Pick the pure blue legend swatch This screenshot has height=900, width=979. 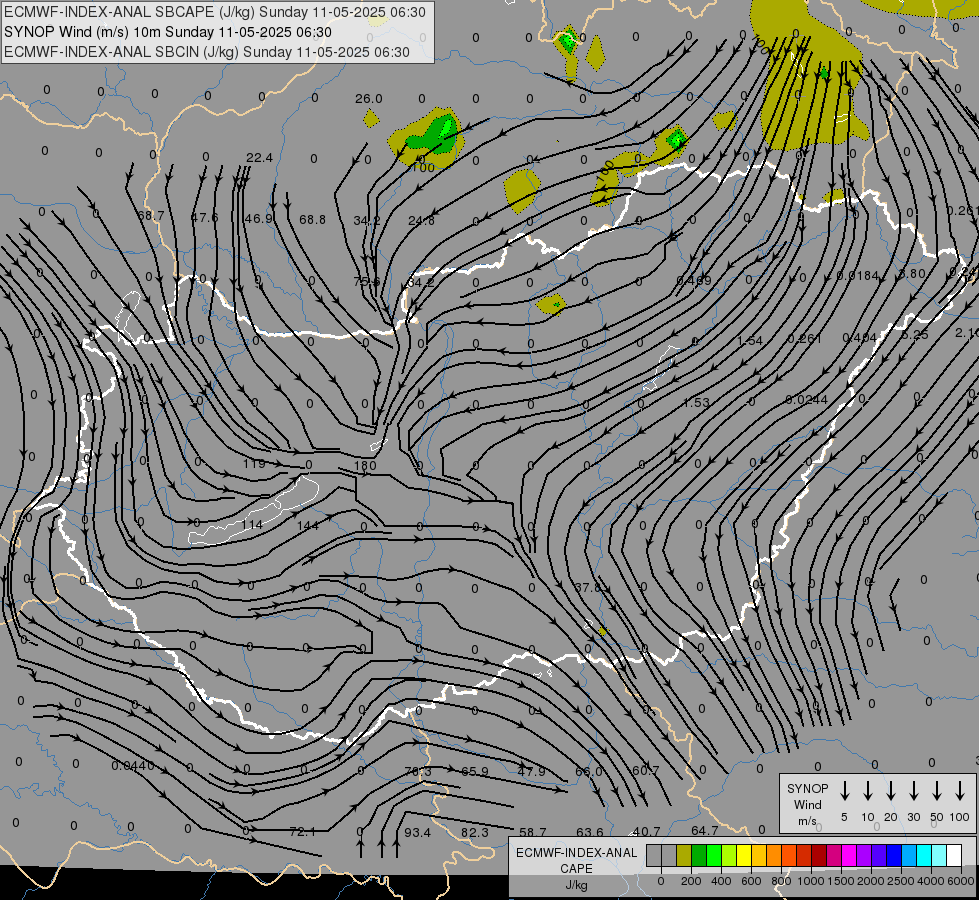pyautogui.click(x=894, y=855)
